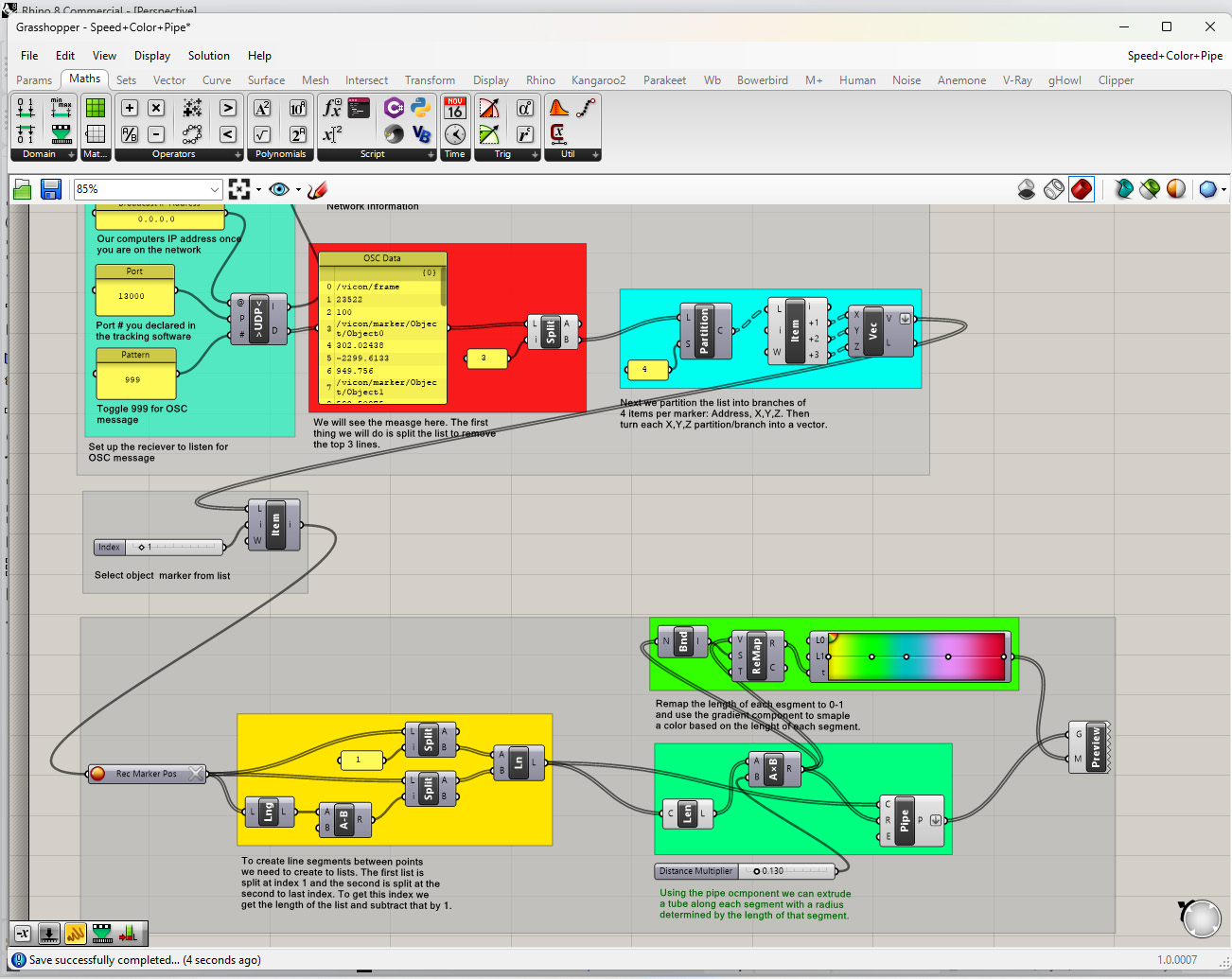This screenshot has height=979, width=1232.
Task: Click the C# script component icon
Action: click(x=394, y=109)
